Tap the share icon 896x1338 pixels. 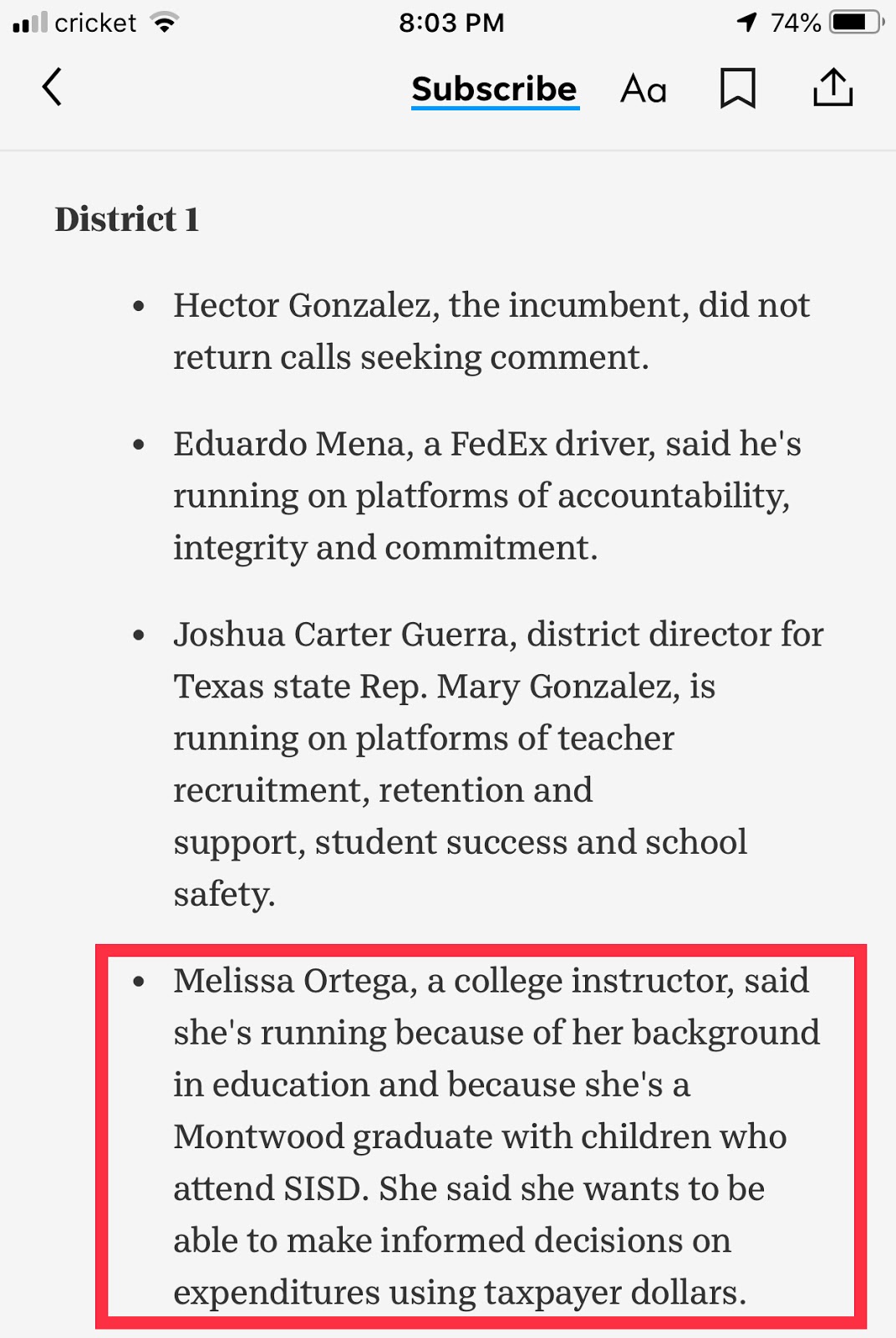point(832,88)
